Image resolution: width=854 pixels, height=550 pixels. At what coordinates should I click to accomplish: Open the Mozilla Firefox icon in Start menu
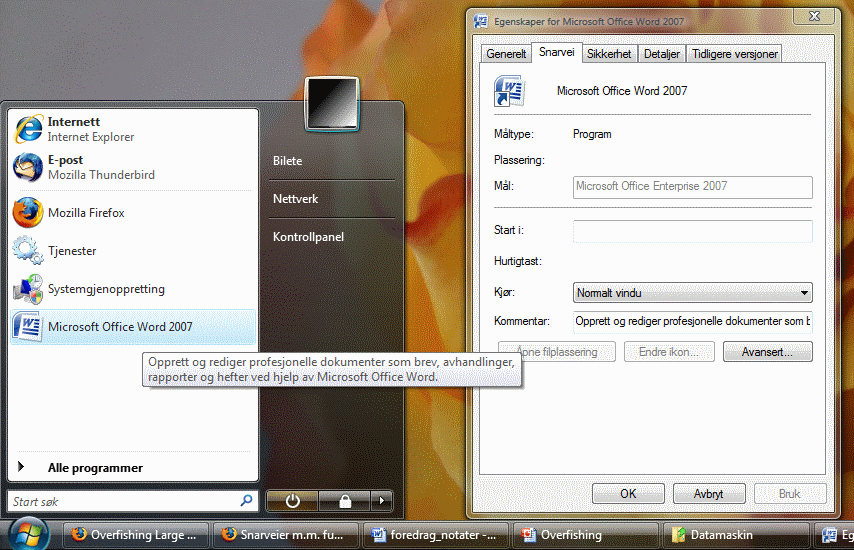pyautogui.click(x=28, y=212)
